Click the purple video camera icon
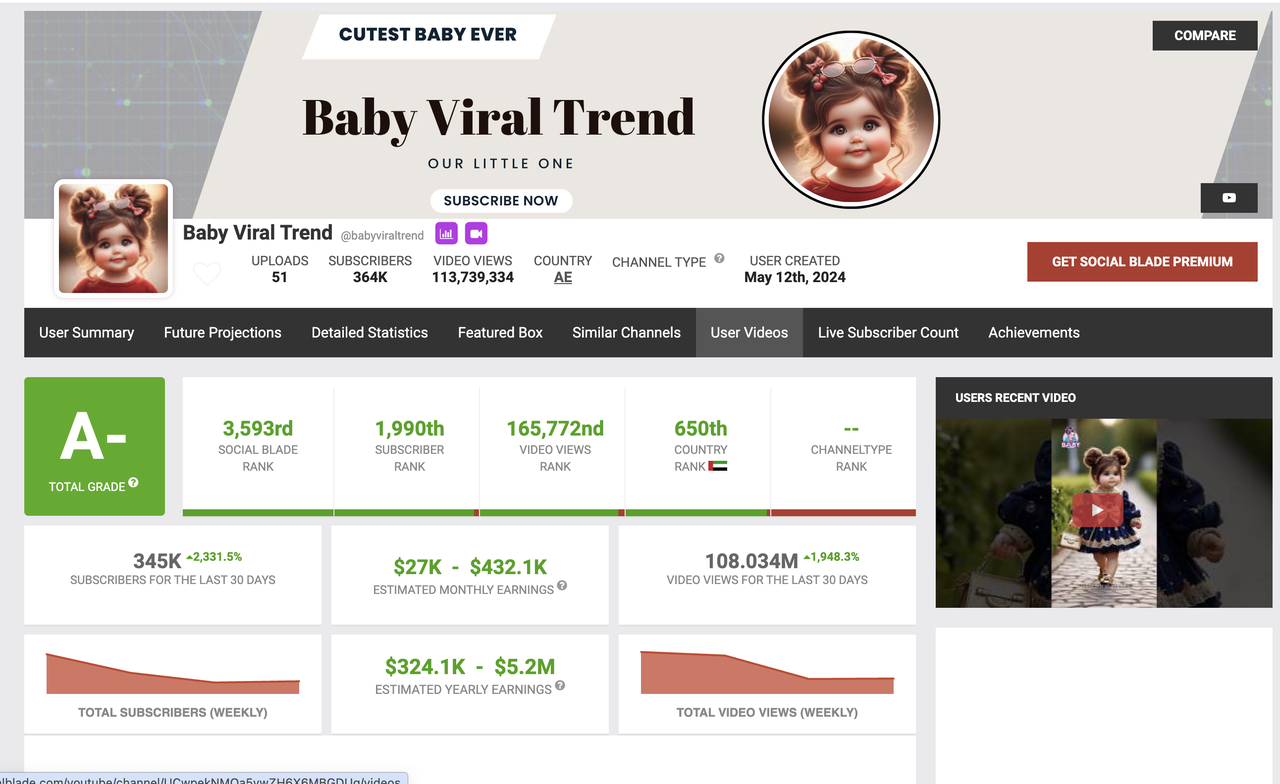Viewport: 1280px width, 784px height. click(476, 233)
